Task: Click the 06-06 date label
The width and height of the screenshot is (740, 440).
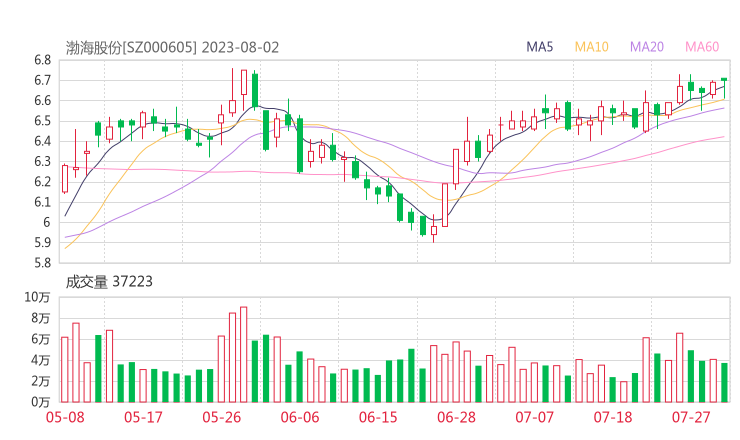Action: pyautogui.click(x=300, y=417)
